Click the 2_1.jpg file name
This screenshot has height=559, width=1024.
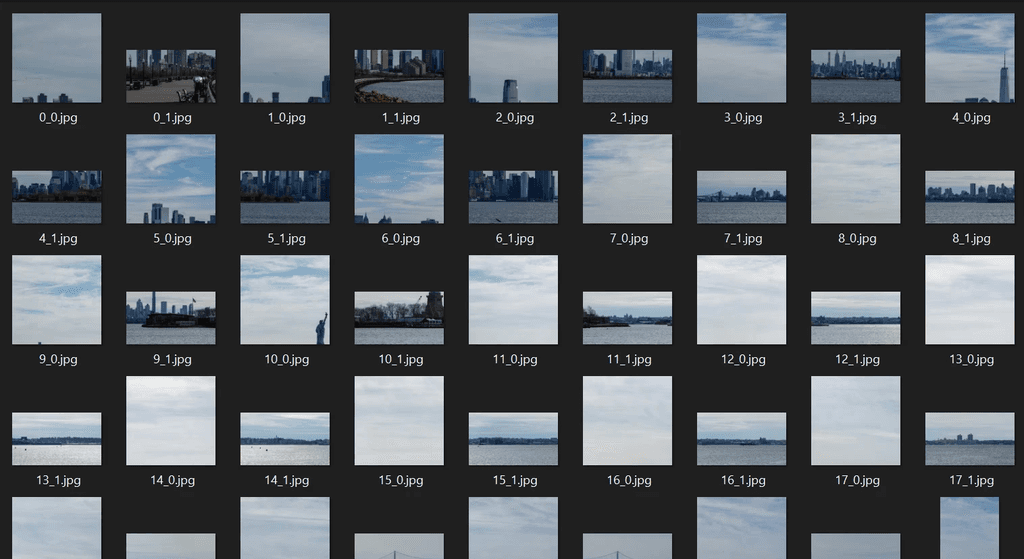629,118
